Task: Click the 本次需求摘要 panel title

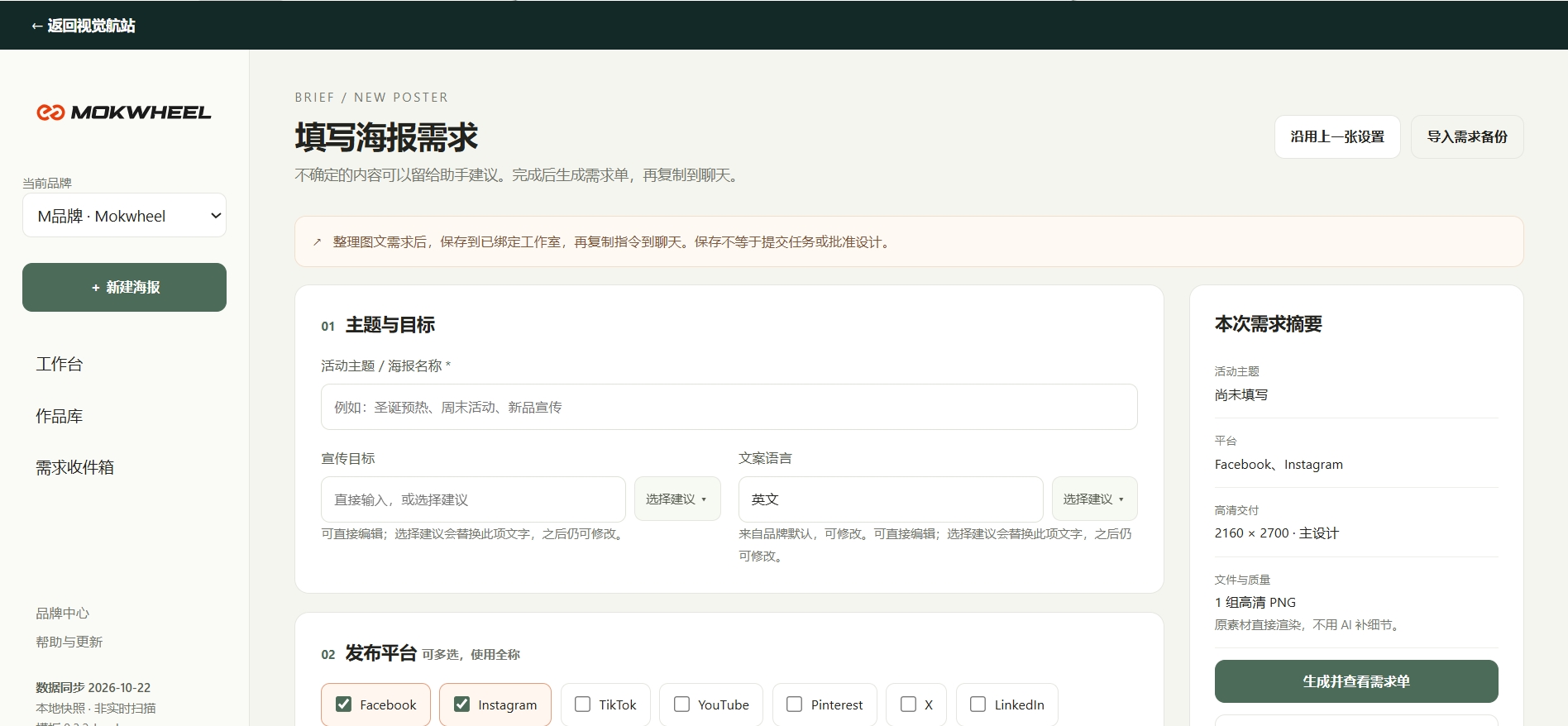Action: 1268,324
